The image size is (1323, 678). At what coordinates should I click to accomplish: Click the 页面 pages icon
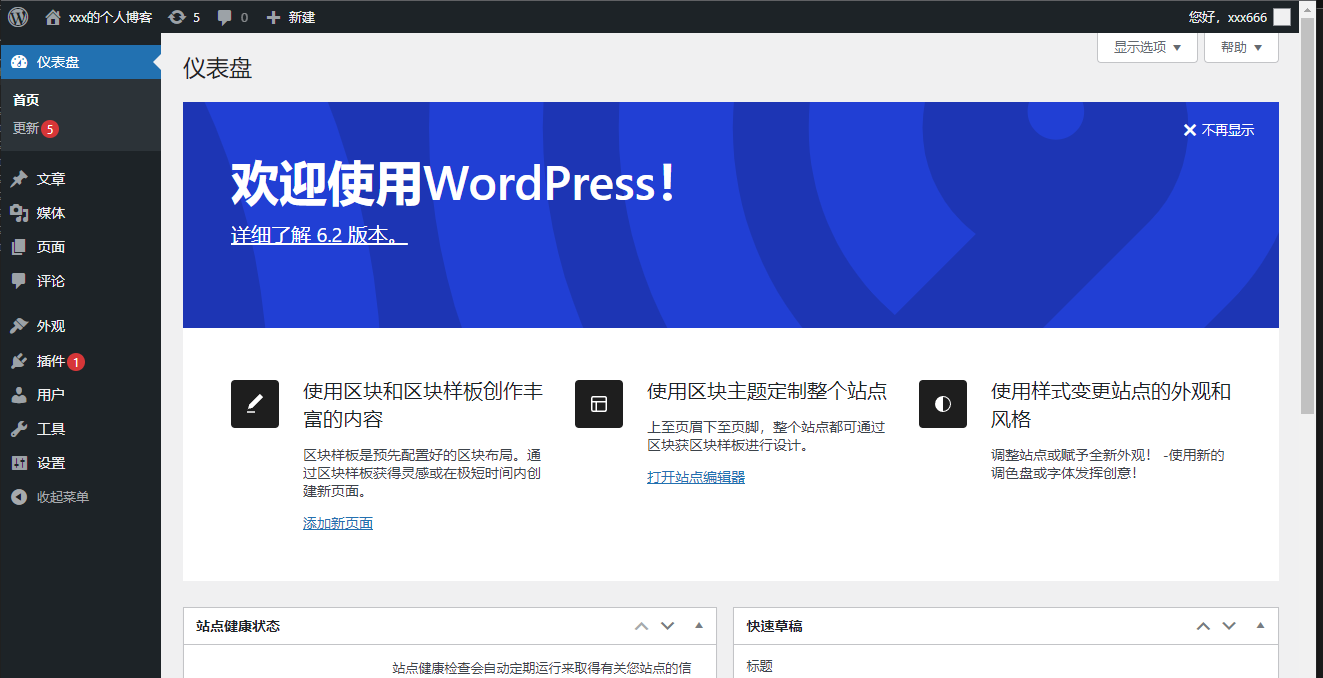coord(19,247)
